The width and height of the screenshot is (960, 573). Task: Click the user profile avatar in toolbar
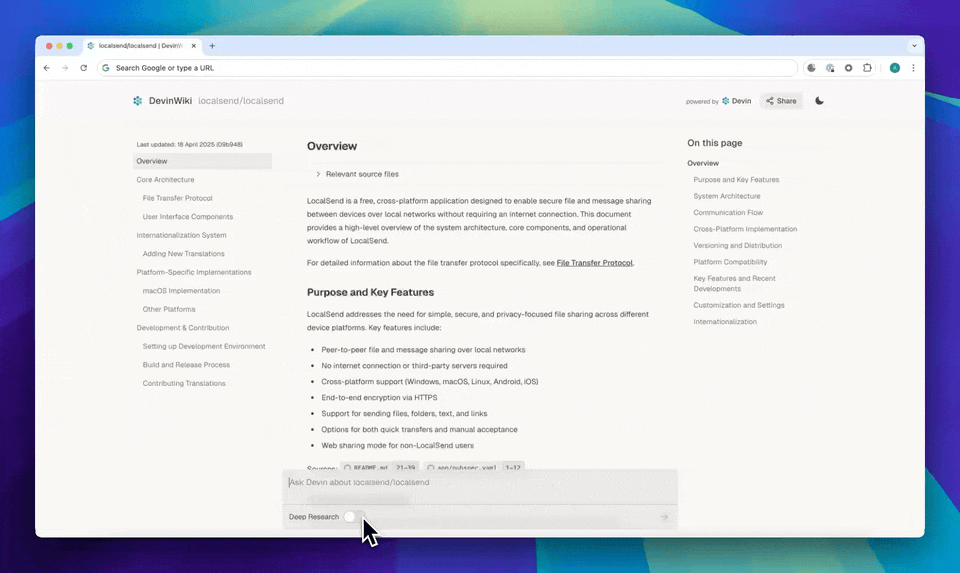(894, 68)
